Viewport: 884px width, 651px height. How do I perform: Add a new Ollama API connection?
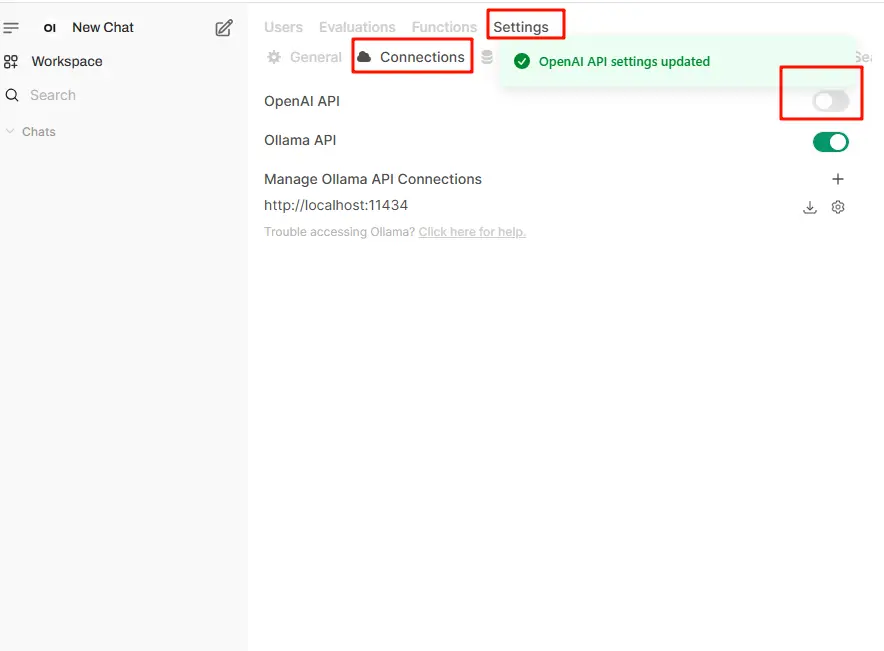pyautogui.click(x=838, y=179)
